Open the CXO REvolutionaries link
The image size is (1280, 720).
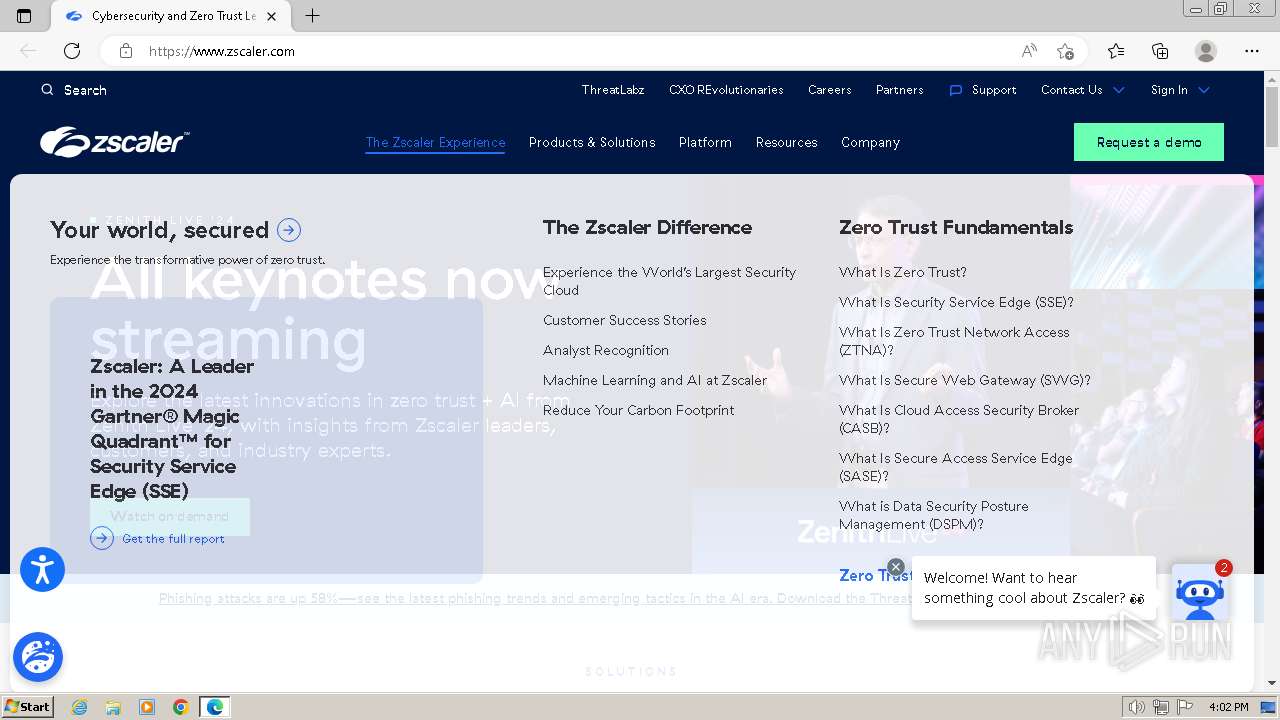pyautogui.click(x=726, y=90)
